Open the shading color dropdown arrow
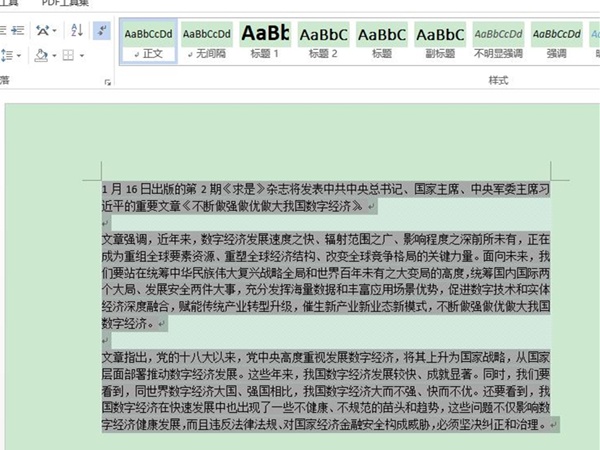Image resolution: width=600 pixels, height=450 pixels. [x=54, y=56]
